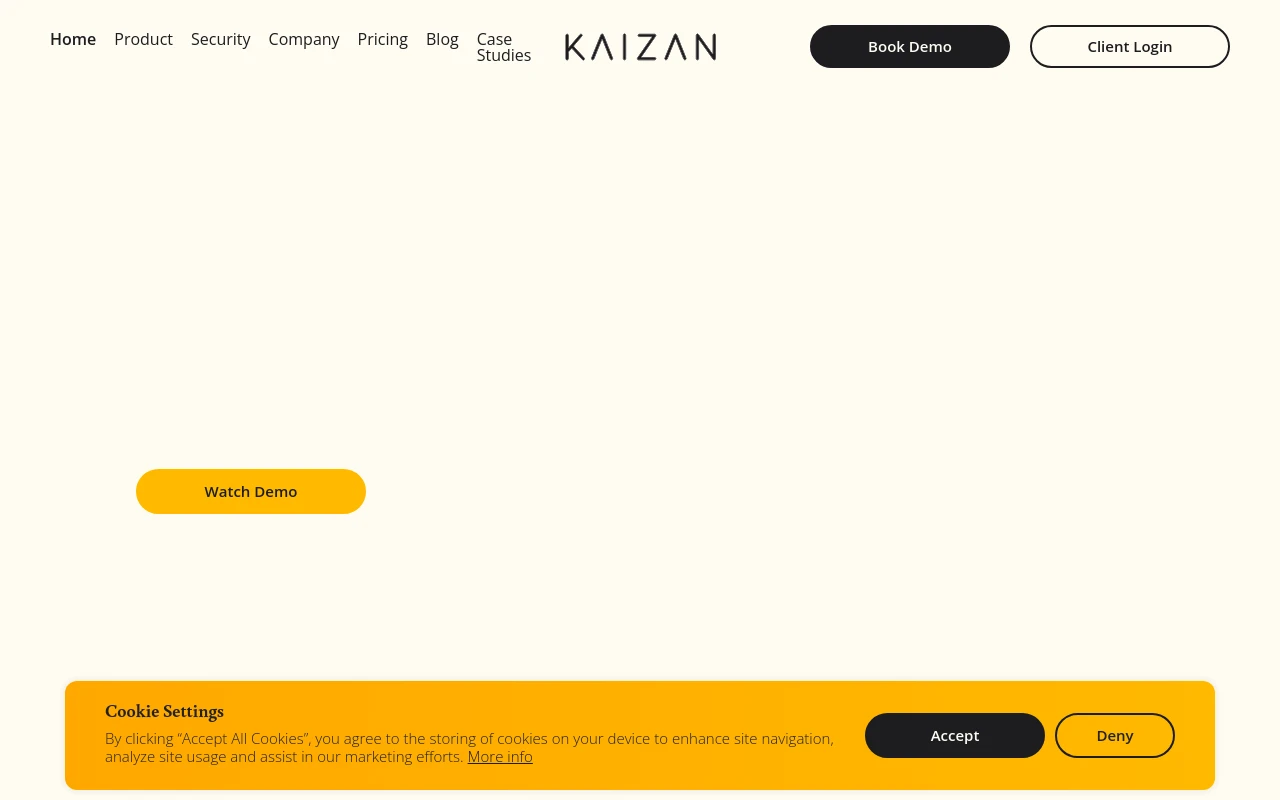Image resolution: width=1280 pixels, height=800 pixels.
Task: Open More info about cookies
Action: (x=500, y=756)
